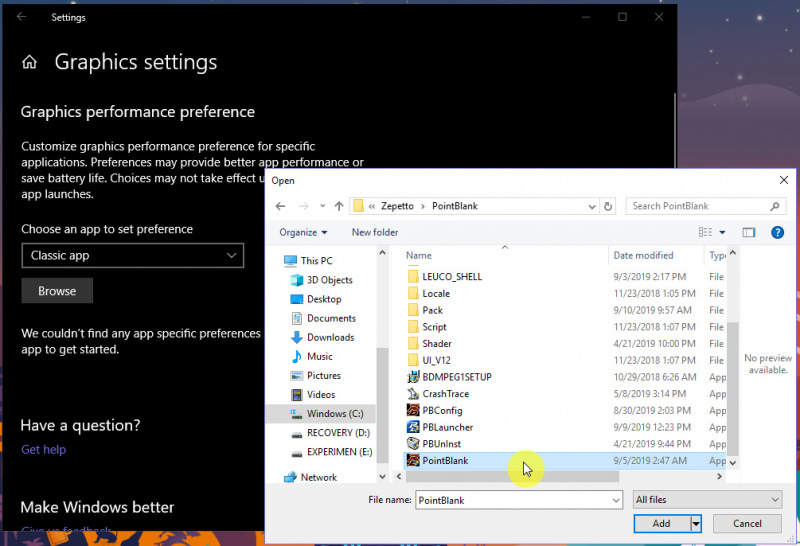Sort by the Date modified column

coord(643,256)
